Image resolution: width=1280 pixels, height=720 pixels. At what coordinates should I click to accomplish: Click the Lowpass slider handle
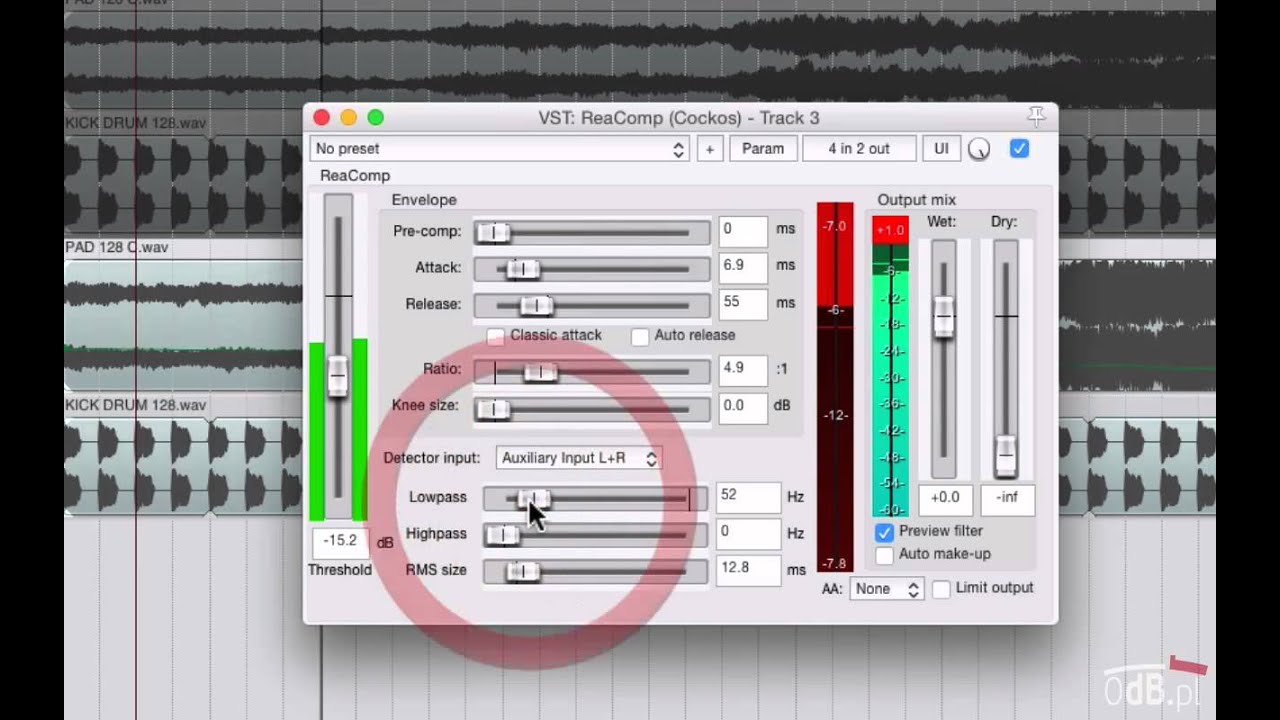(x=533, y=498)
